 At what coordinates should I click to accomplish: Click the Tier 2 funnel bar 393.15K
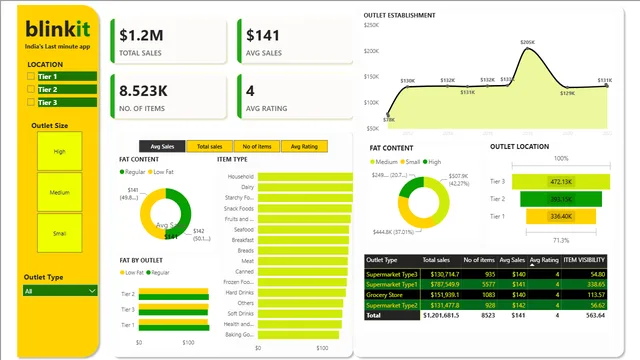(x=561, y=199)
